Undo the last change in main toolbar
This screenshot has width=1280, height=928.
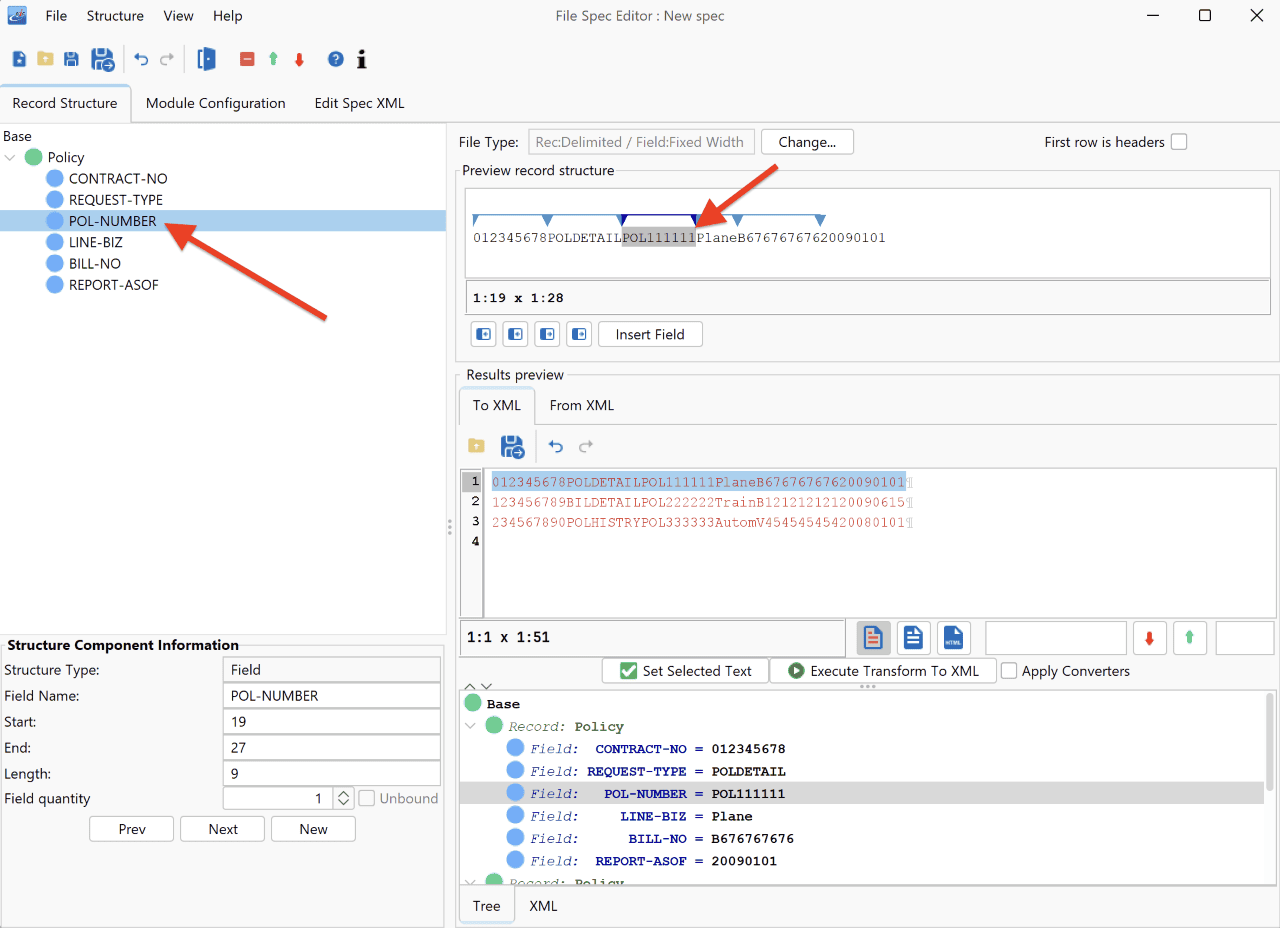point(141,59)
